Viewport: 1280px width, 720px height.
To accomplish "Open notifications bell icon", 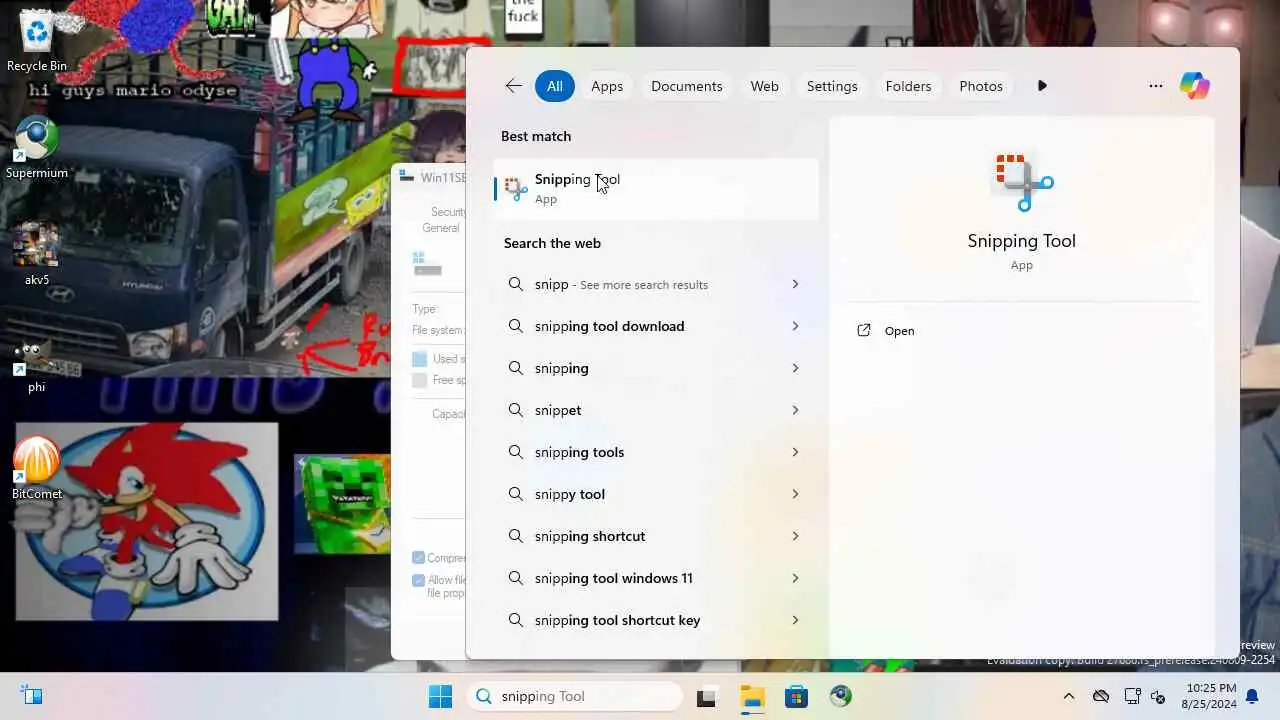I will (x=1252, y=696).
